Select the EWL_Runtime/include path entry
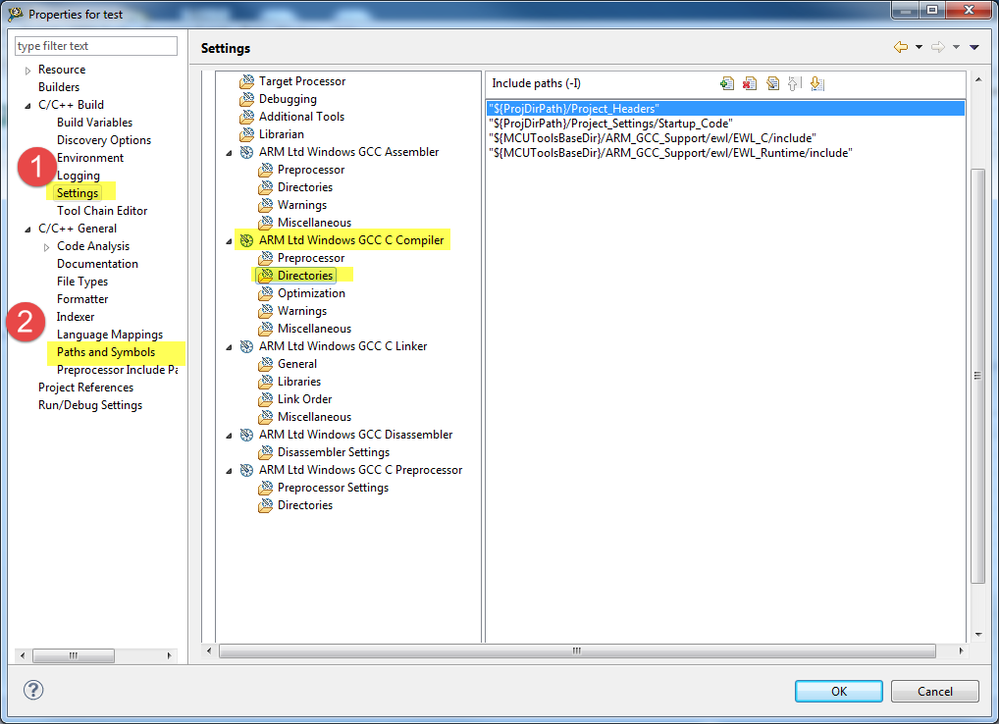The width and height of the screenshot is (999, 724). [726, 153]
